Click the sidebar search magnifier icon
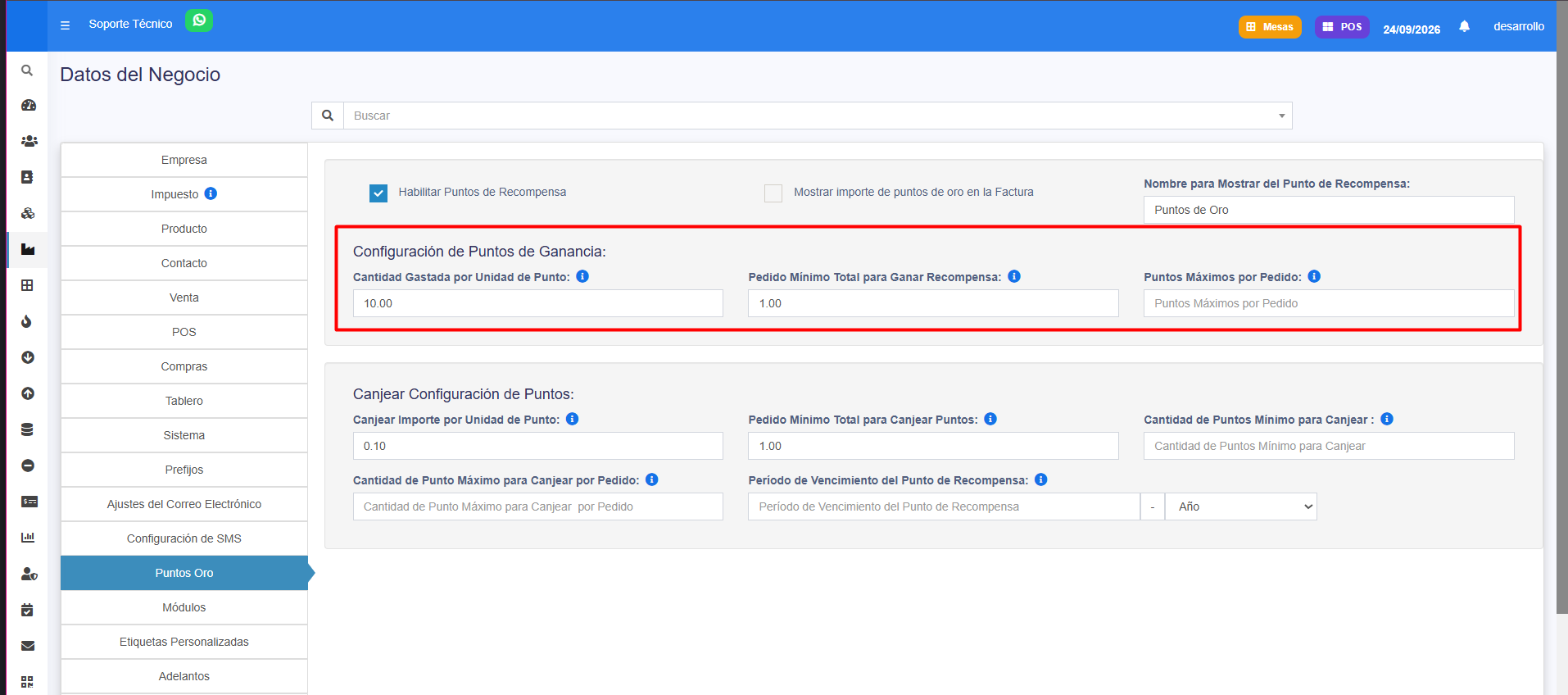The height and width of the screenshot is (695, 1568). [27, 70]
